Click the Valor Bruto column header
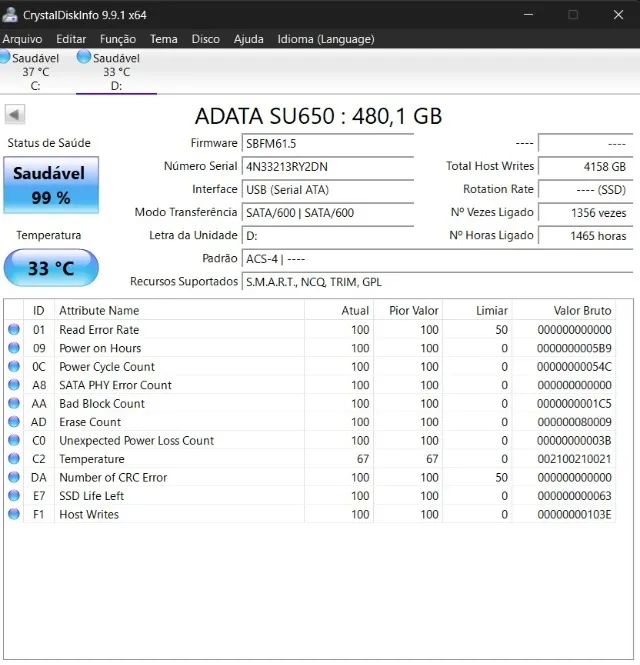Image resolution: width=640 pixels, height=665 pixels. 563,310
